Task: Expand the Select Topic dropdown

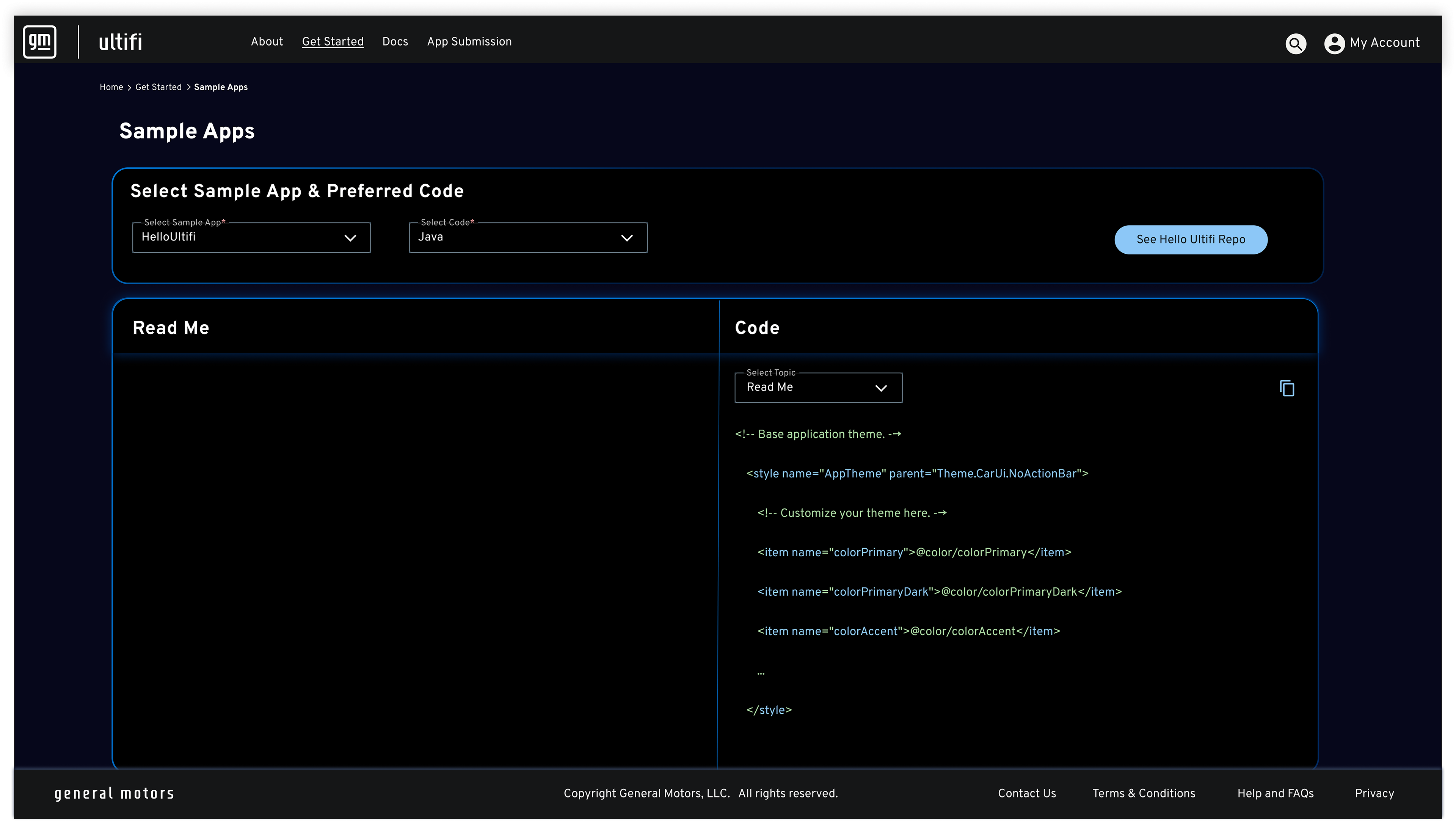Action: coord(819,388)
